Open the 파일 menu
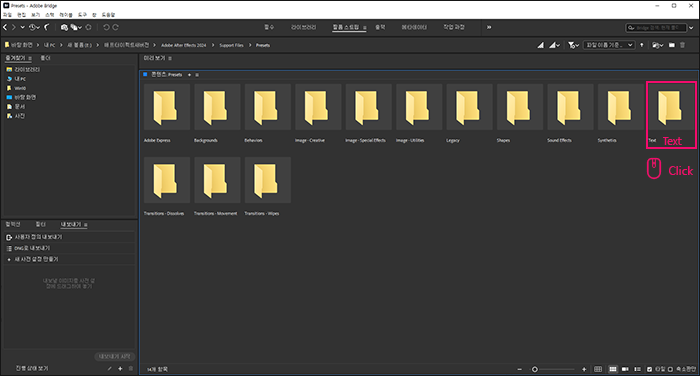 7,15
